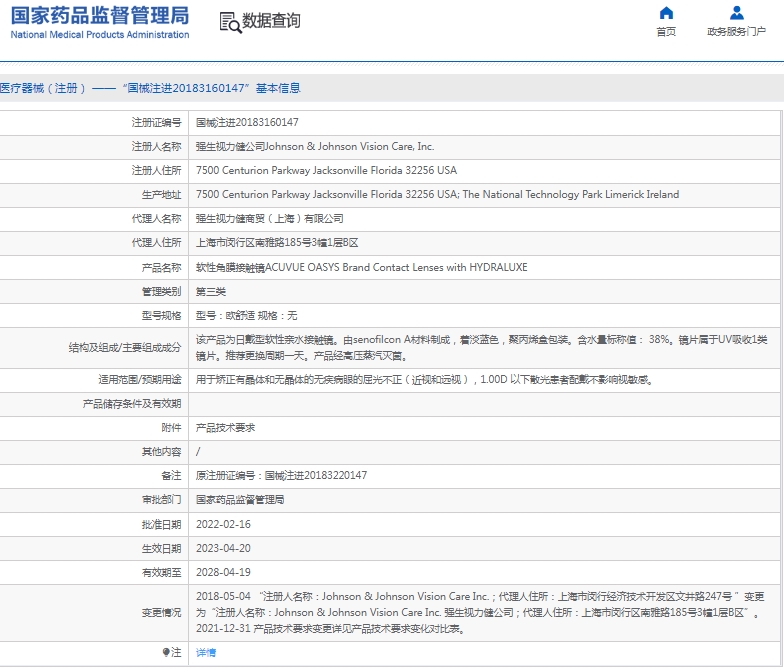Open the 详情 details link
Screen dimensions: 784x670
(206, 652)
